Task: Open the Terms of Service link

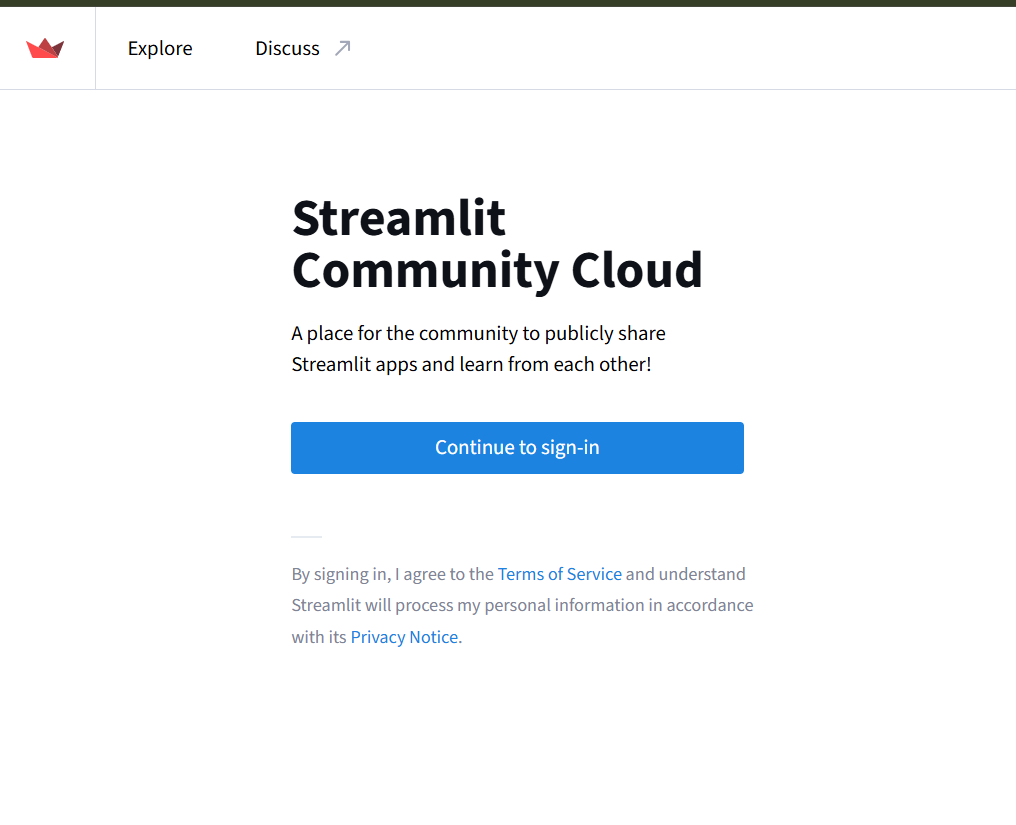Action: coord(560,574)
